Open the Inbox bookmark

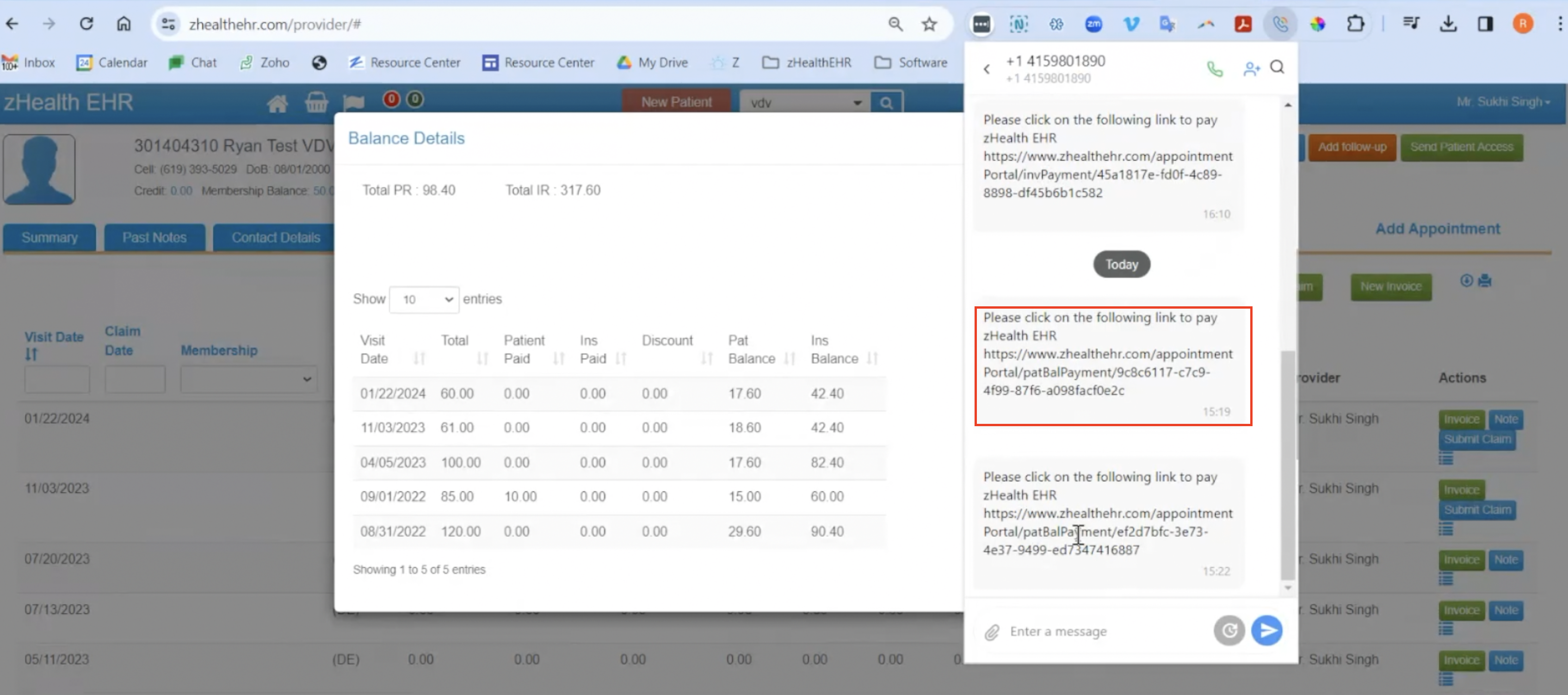pos(28,62)
